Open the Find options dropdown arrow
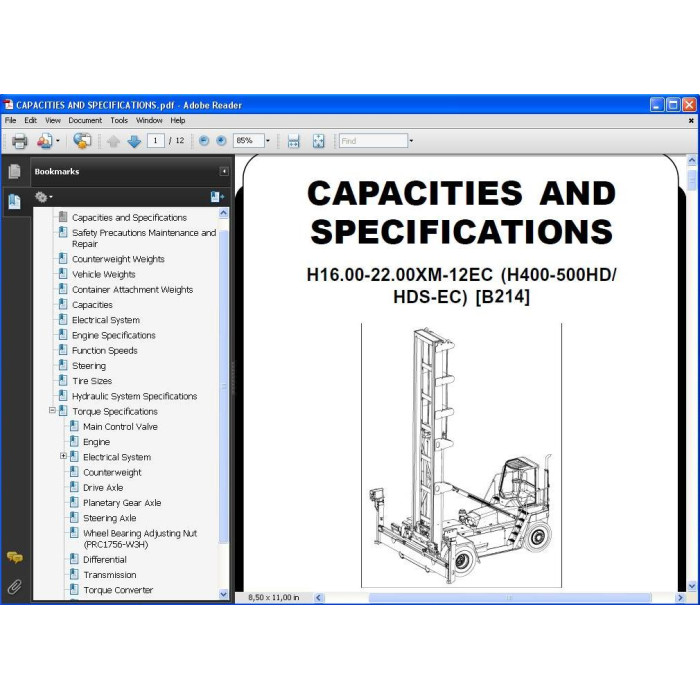Image resolution: width=700 pixels, height=700 pixels. [x=411, y=141]
